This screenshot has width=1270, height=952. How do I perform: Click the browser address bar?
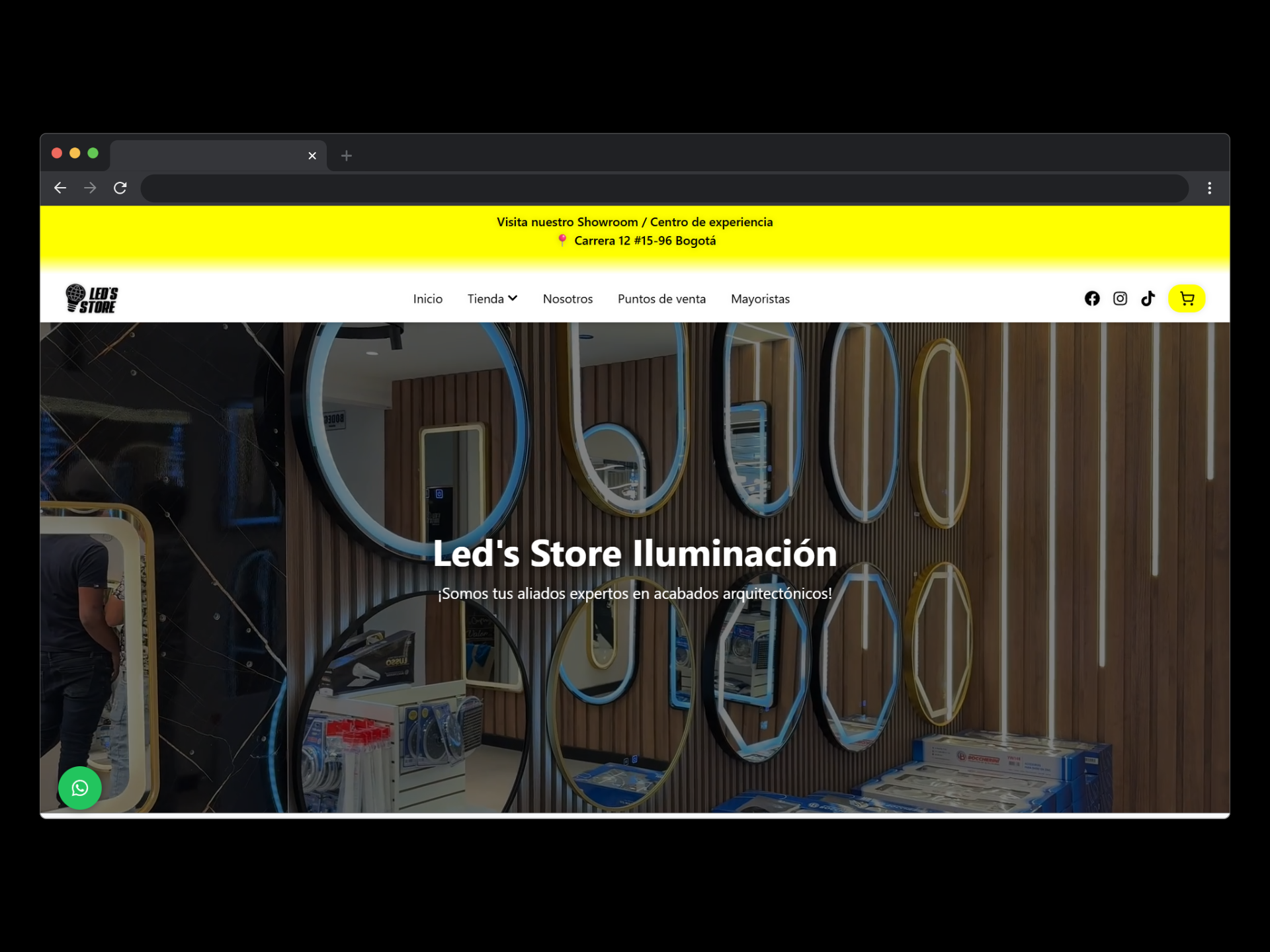pos(664,188)
